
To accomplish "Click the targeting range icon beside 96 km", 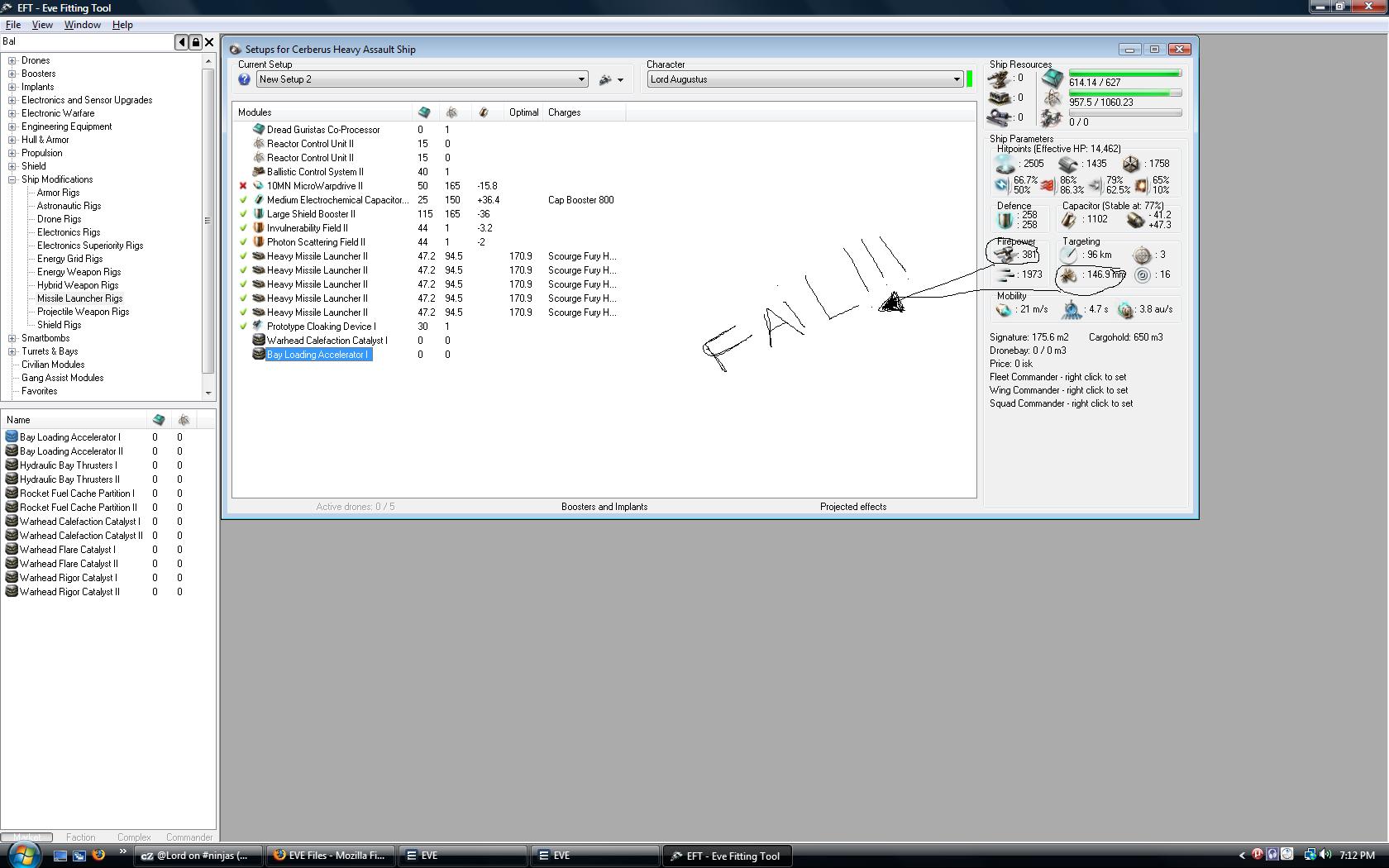I will (x=1070, y=255).
